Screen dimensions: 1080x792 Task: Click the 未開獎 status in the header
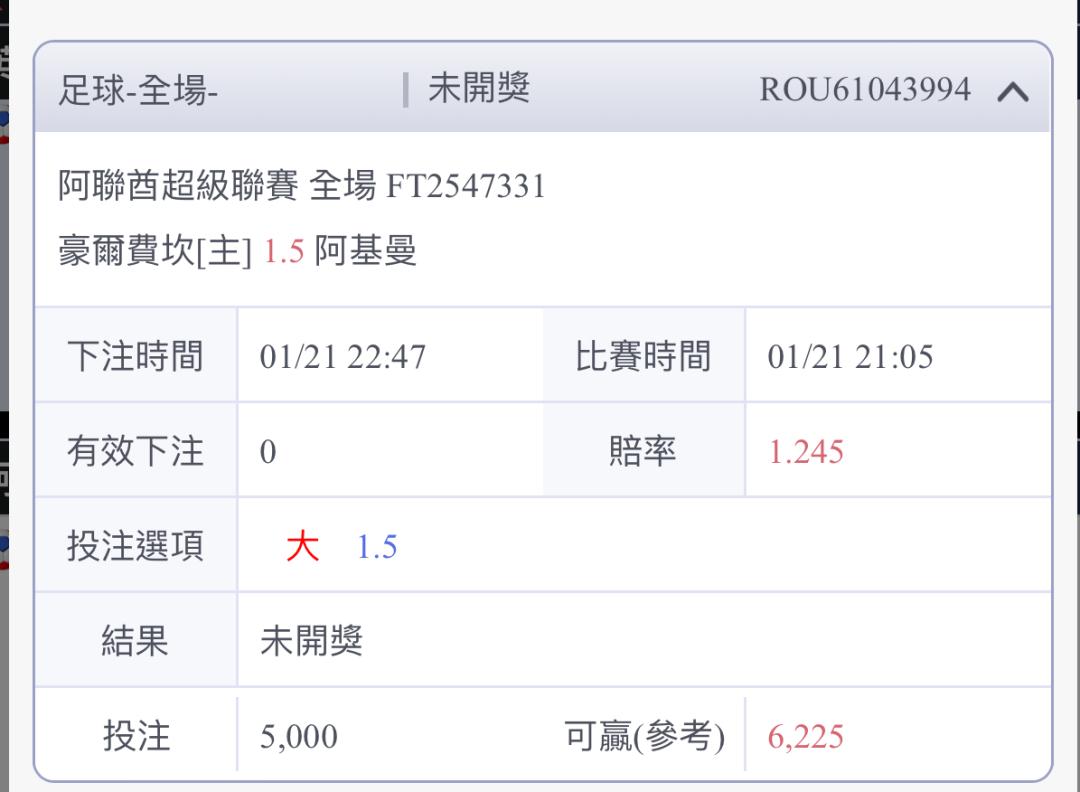pos(479,88)
